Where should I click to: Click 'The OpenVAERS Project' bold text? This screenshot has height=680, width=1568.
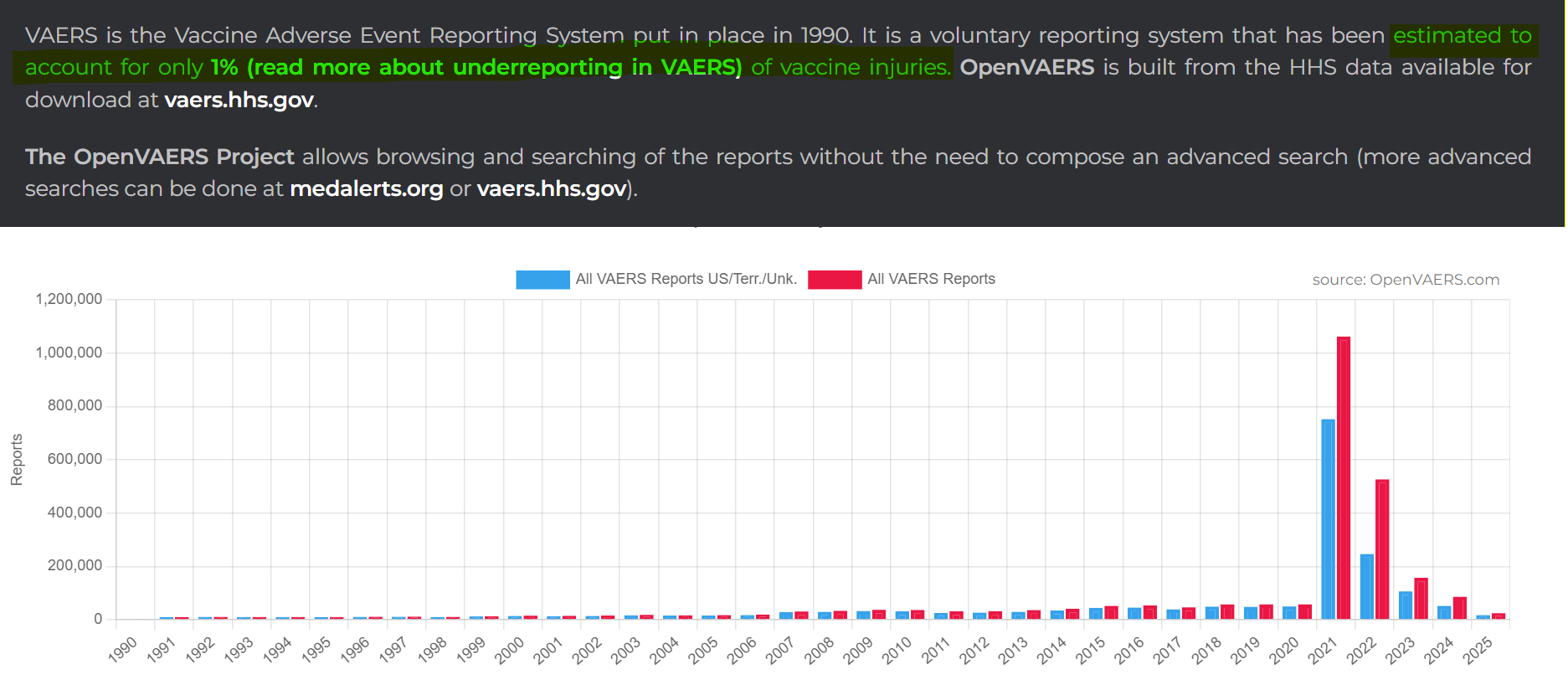tap(160, 157)
